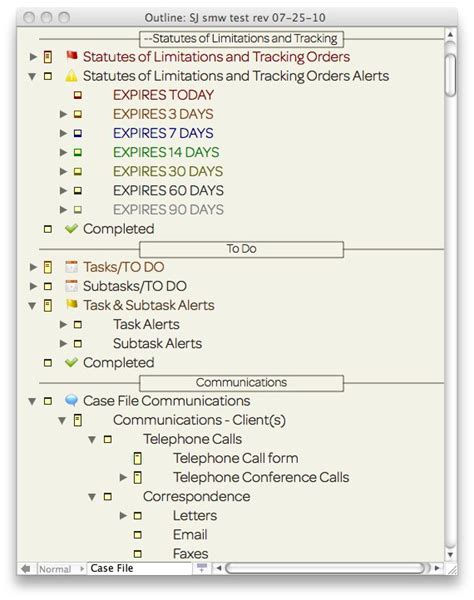Click the vertical scrollbar down arrow
This screenshot has width=474, height=600.
450,555
